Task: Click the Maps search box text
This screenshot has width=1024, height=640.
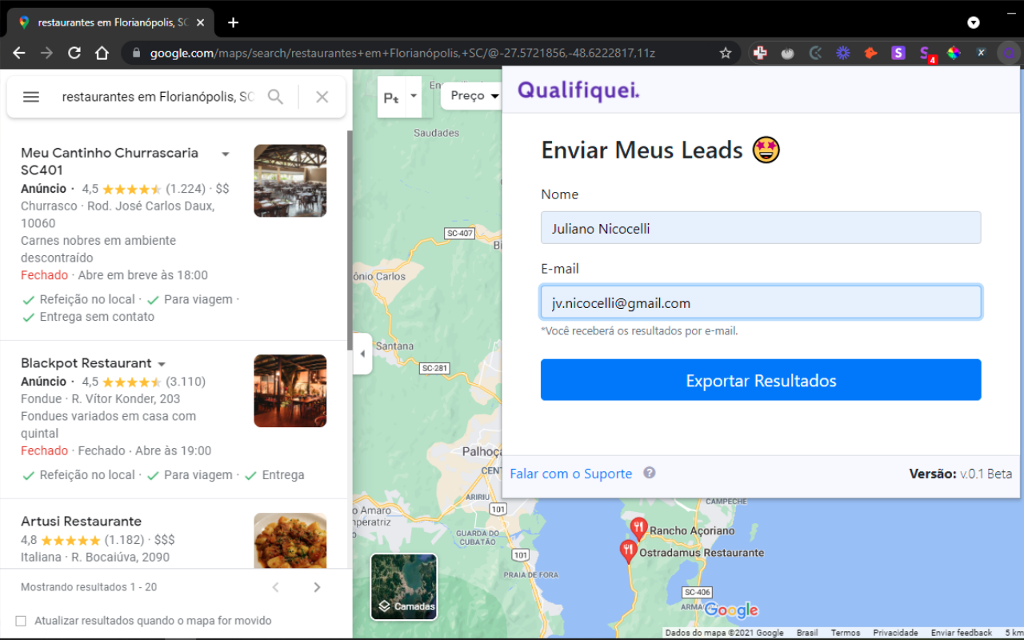Action: coord(158,97)
